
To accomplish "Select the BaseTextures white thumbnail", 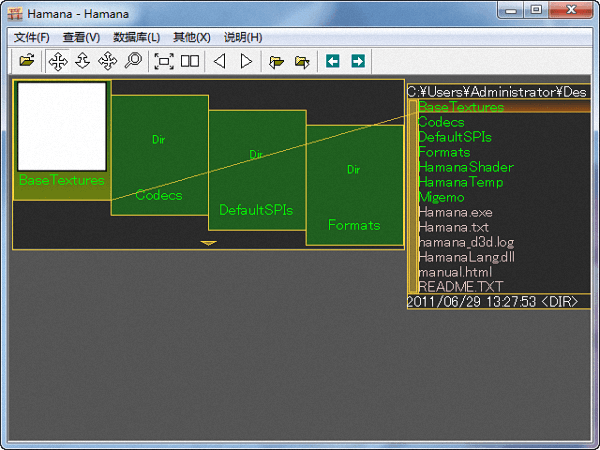I will (61, 126).
